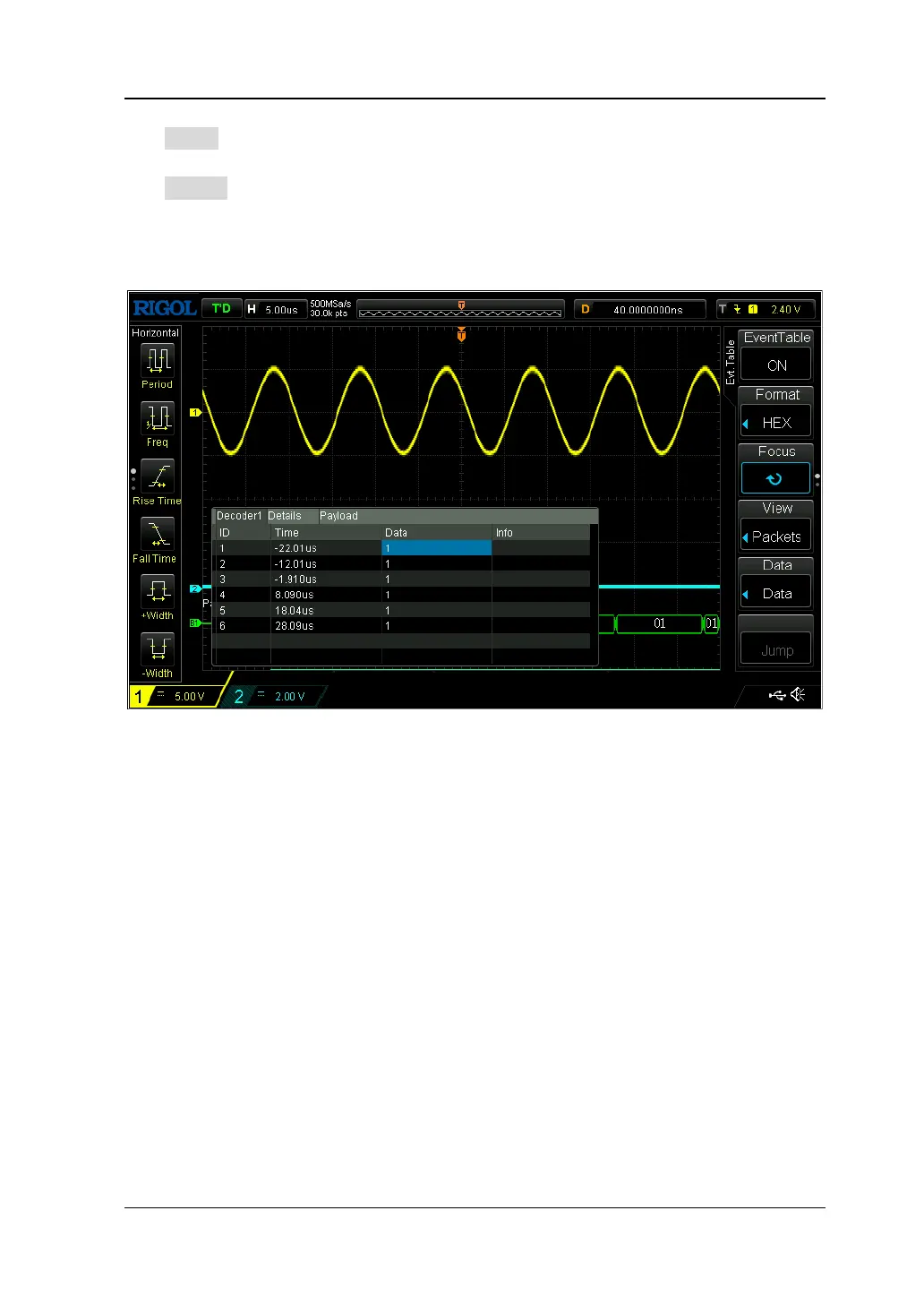The height and width of the screenshot is (1305, 924).
Task: Click the trigger edge type icon near 2.40 V
Action: (x=738, y=309)
